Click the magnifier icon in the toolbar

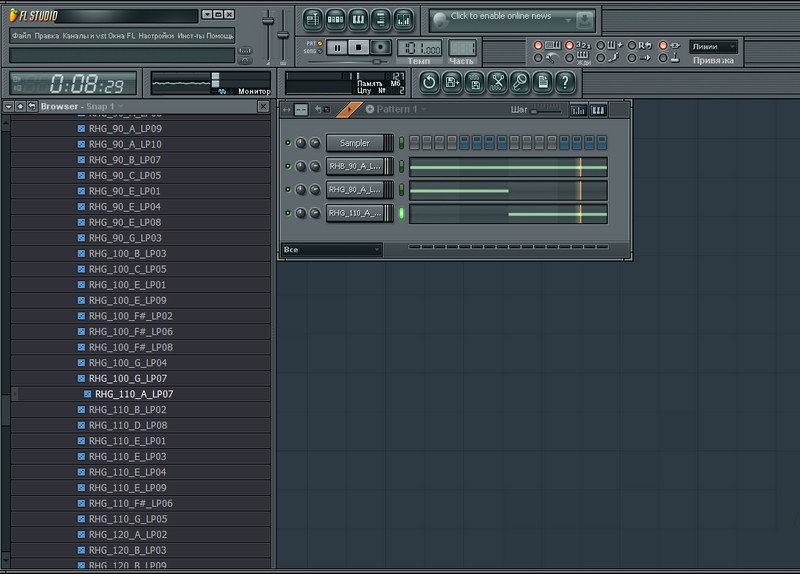click(519, 82)
